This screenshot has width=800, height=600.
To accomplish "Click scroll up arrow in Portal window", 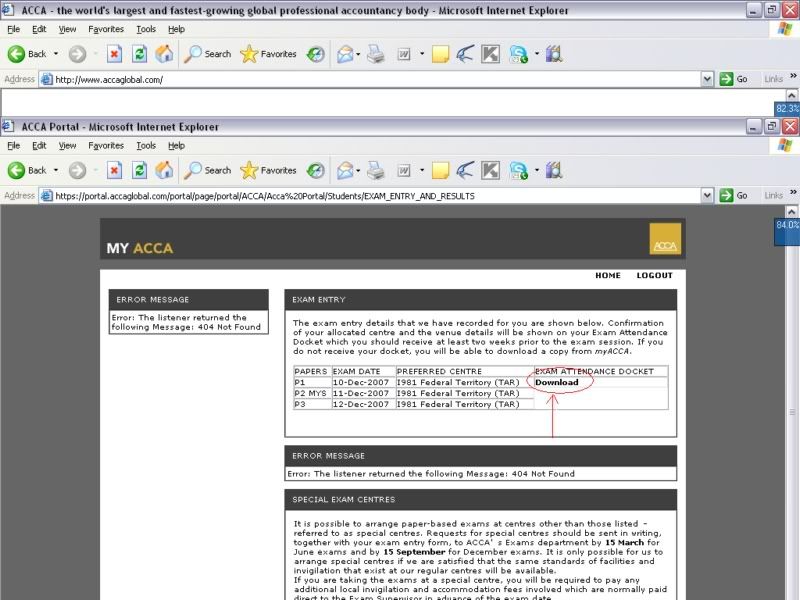I will point(791,211).
